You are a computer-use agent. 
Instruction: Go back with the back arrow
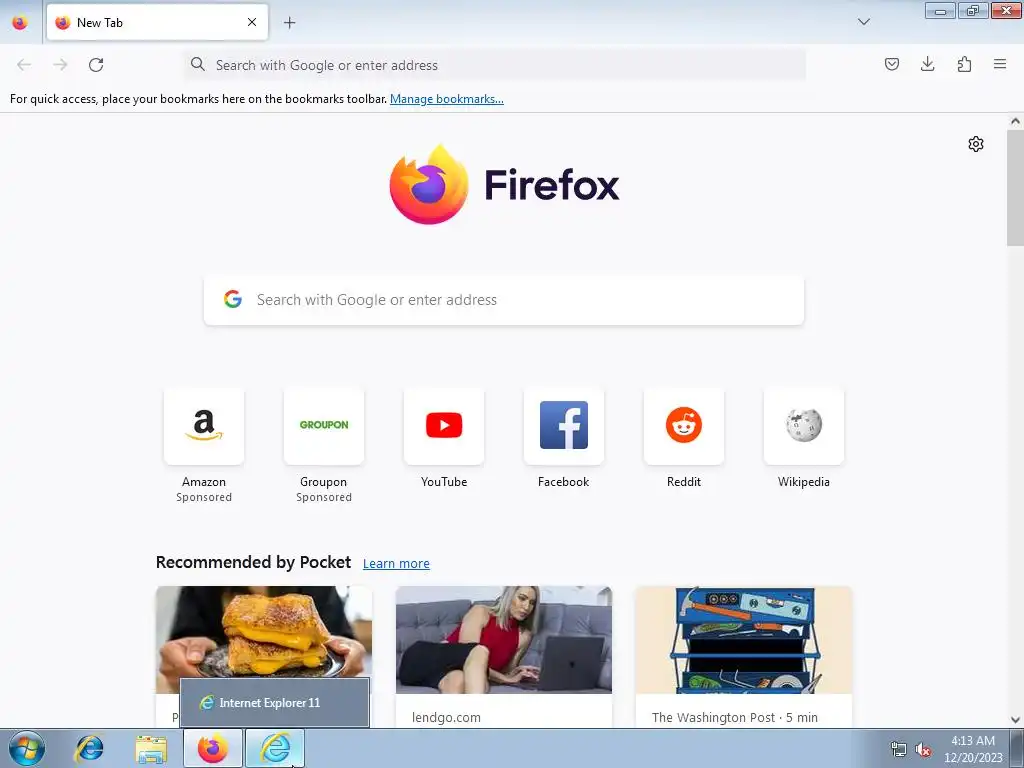[24, 65]
